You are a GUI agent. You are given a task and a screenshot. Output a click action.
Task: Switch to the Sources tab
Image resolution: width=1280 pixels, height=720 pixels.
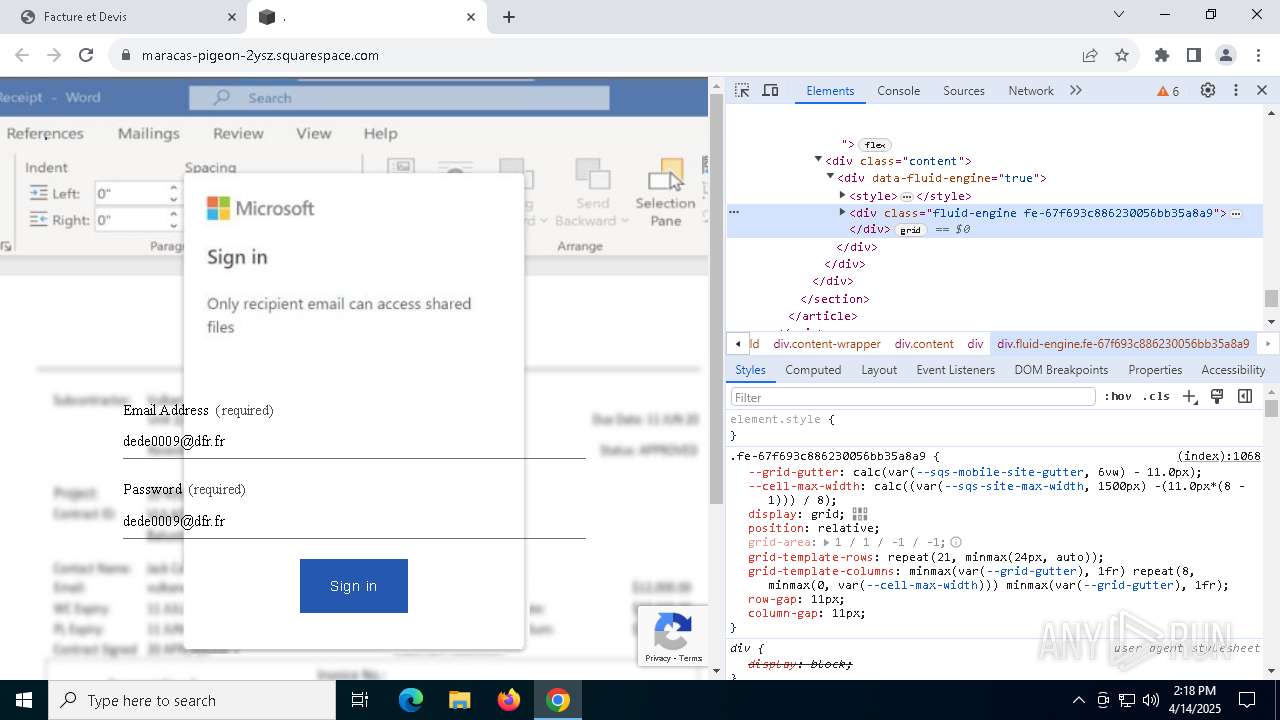click(964, 90)
